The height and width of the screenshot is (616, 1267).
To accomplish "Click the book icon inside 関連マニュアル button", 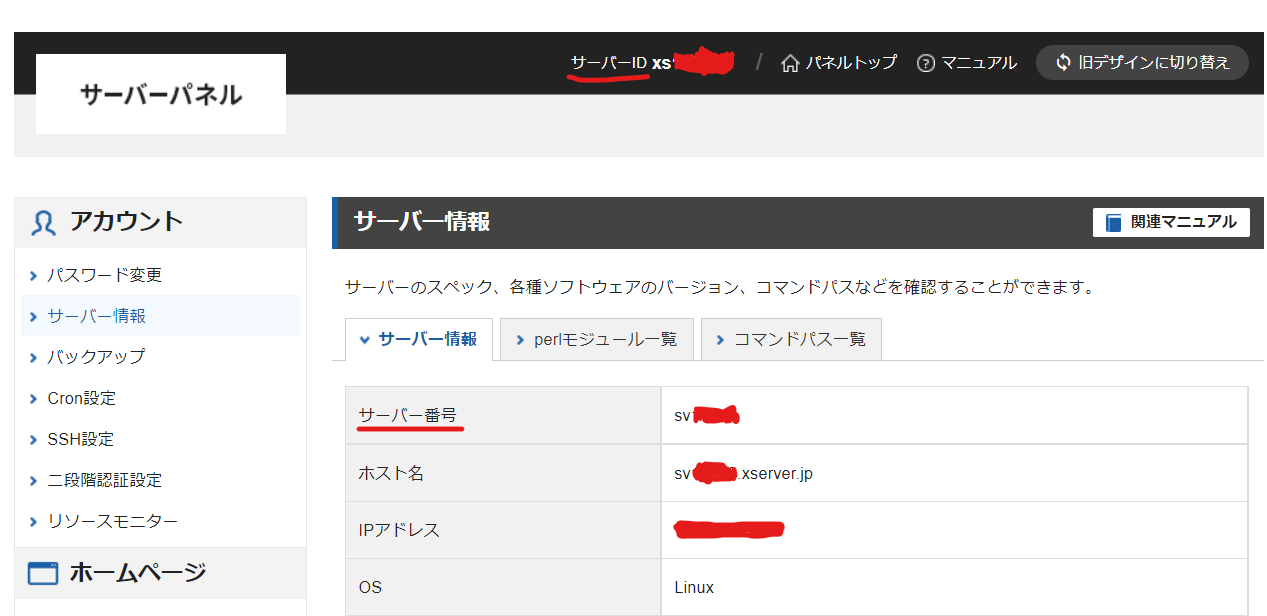I will click(1113, 222).
